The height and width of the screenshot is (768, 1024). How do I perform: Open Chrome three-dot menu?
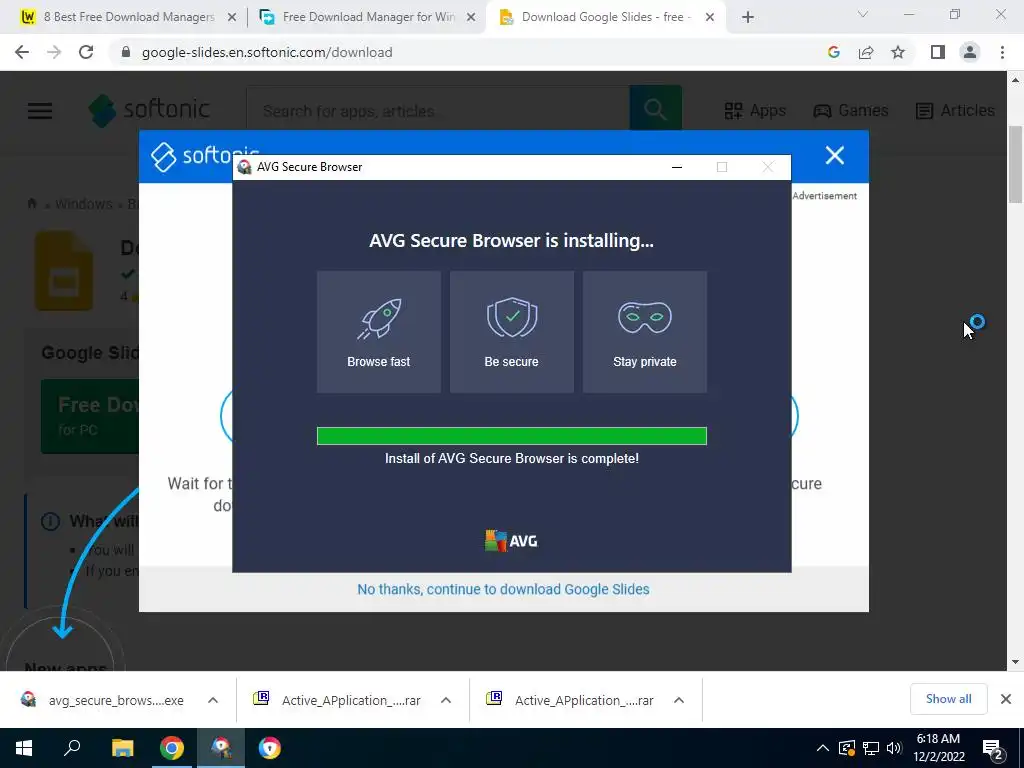(1002, 52)
